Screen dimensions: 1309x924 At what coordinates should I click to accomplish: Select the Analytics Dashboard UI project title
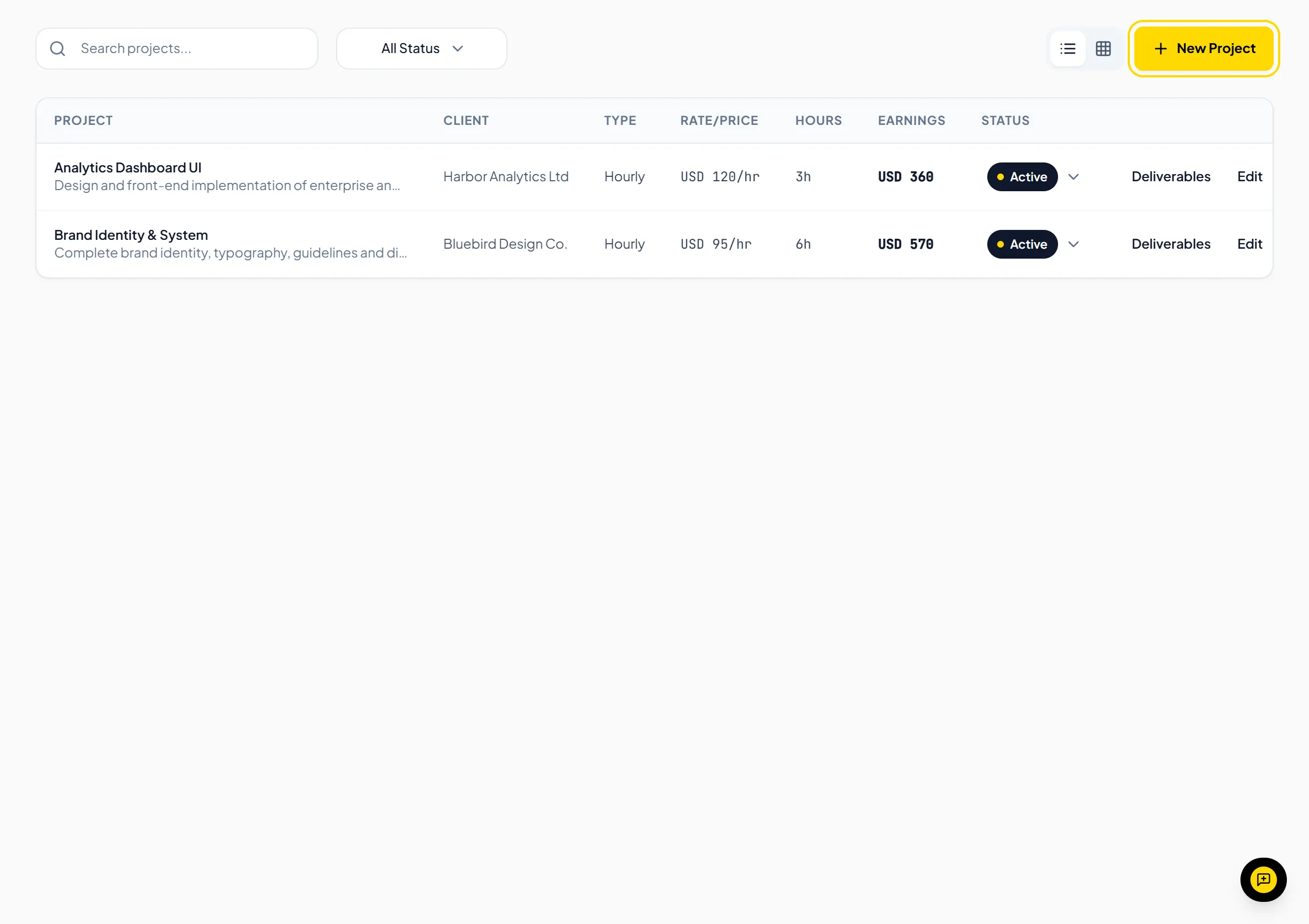128,167
